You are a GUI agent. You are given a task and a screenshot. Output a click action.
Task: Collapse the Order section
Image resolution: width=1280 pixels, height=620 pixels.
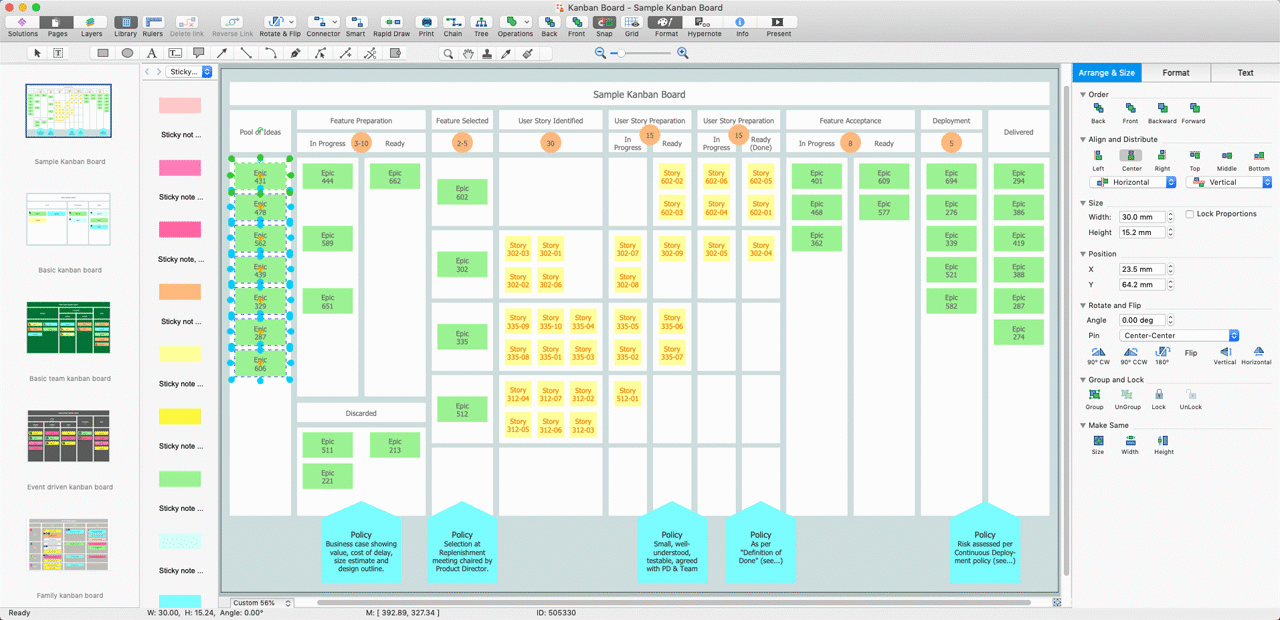pos(1083,95)
